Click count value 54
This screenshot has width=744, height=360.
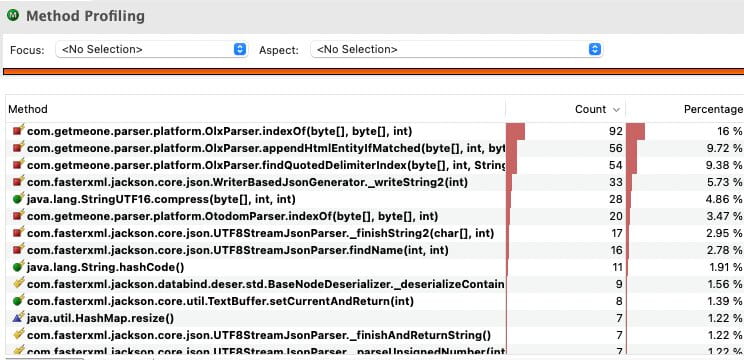tap(615, 165)
